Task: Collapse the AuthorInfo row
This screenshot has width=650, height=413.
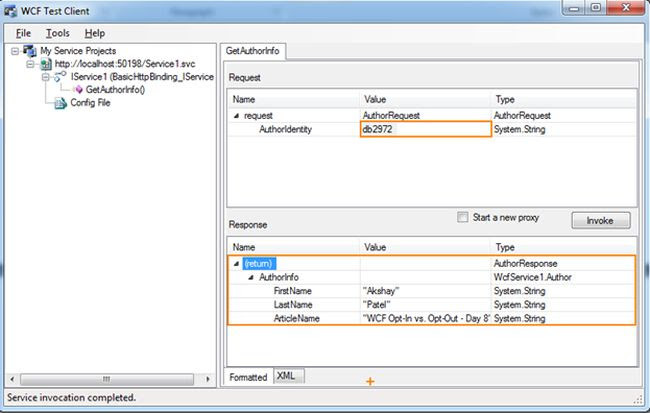Action: [x=251, y=277]
